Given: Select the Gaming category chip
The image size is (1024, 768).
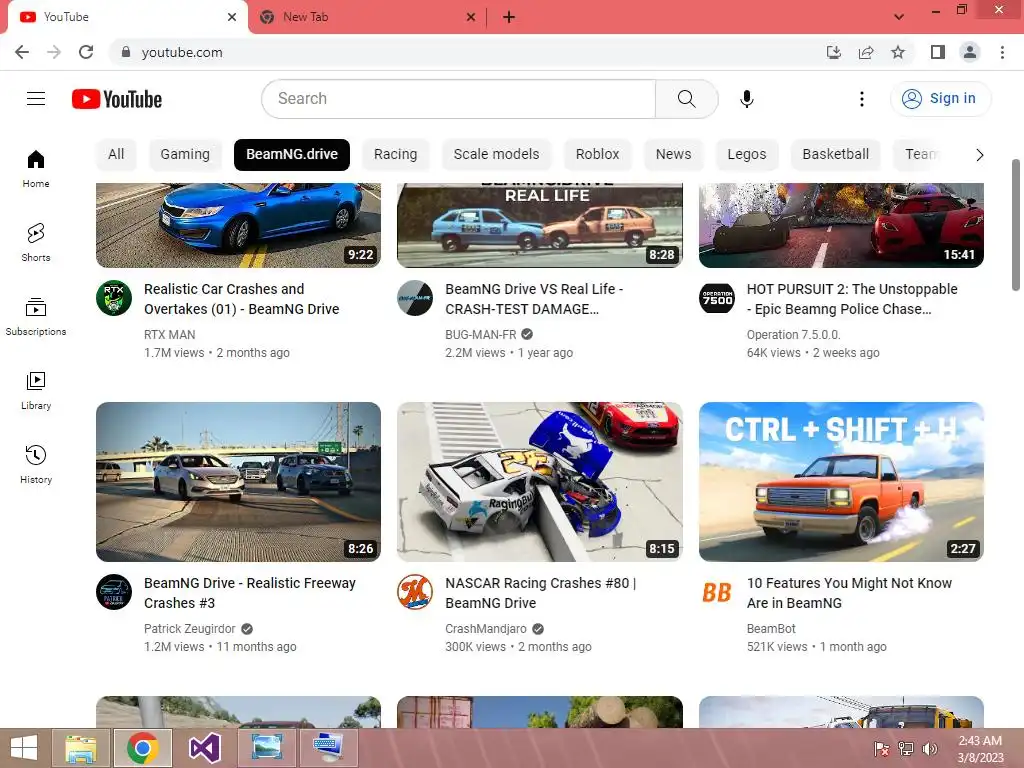Looking at the screenshot, I should (185, 155).
